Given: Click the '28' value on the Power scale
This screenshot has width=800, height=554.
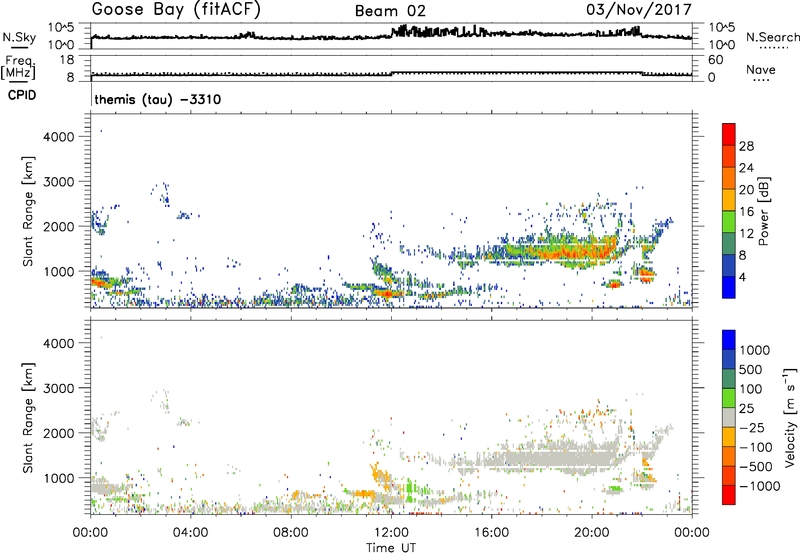Looking at the screenshot, I should 746,146.
